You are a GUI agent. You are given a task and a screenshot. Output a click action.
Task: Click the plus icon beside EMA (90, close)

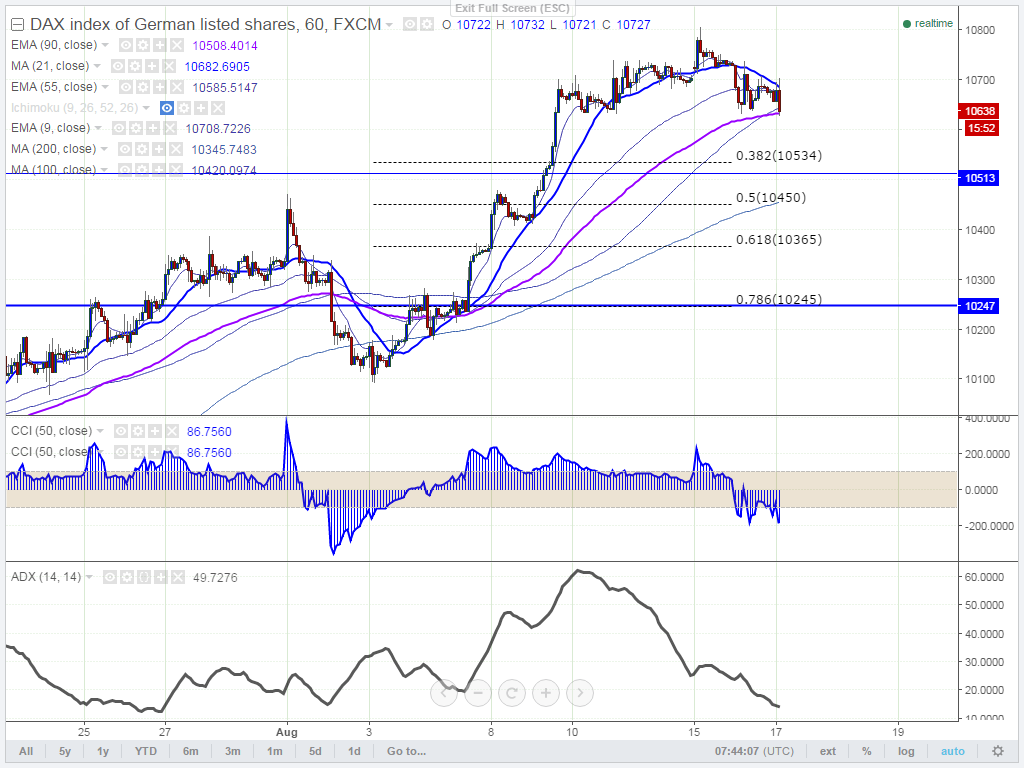pos(160,45)
